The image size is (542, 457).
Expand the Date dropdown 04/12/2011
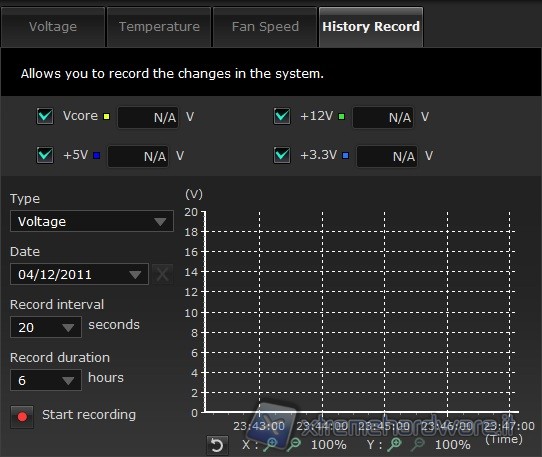(80, 274)
